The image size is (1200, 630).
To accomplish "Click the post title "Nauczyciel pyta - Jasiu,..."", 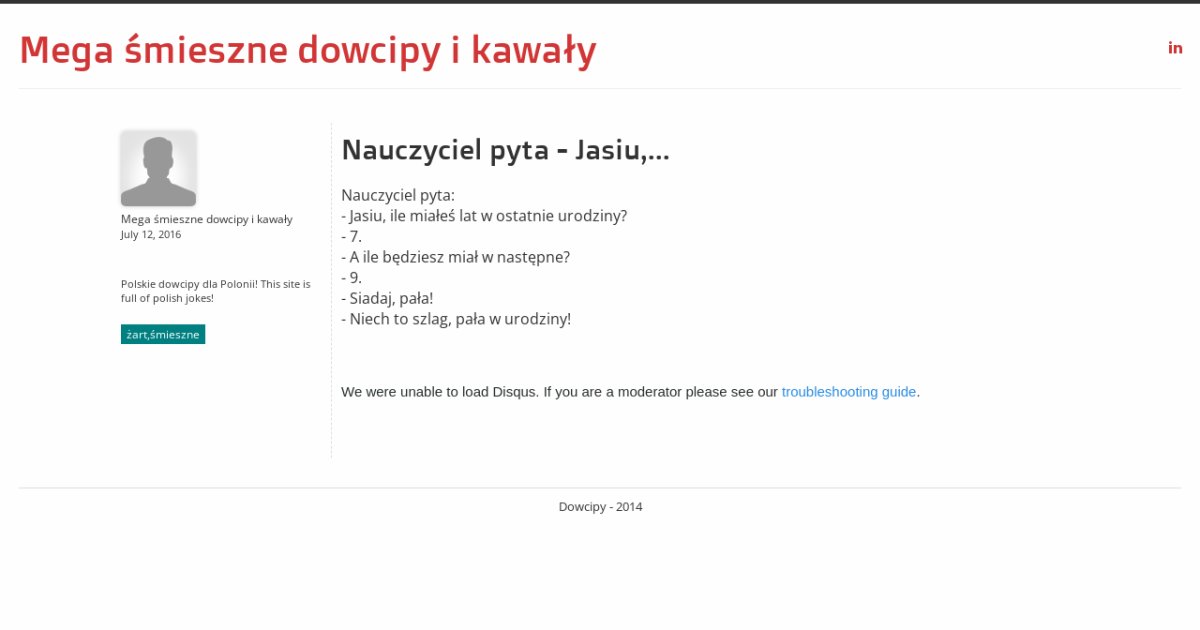I will tap(505, 150).
